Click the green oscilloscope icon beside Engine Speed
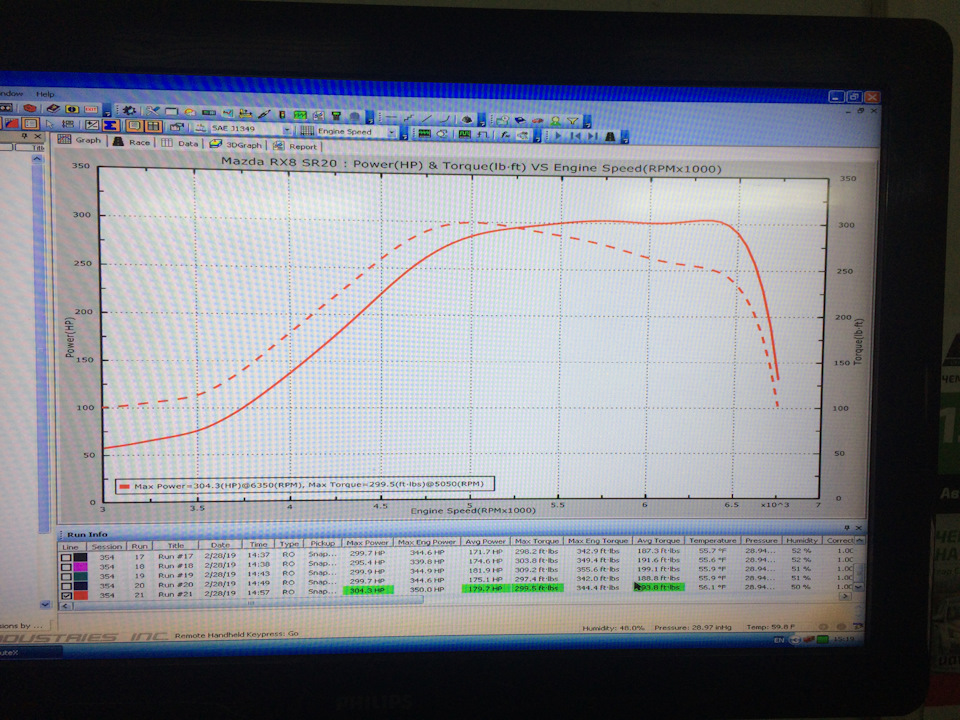Image resolution: width=960 pixels, height=720 pixels. pos(424,133)
